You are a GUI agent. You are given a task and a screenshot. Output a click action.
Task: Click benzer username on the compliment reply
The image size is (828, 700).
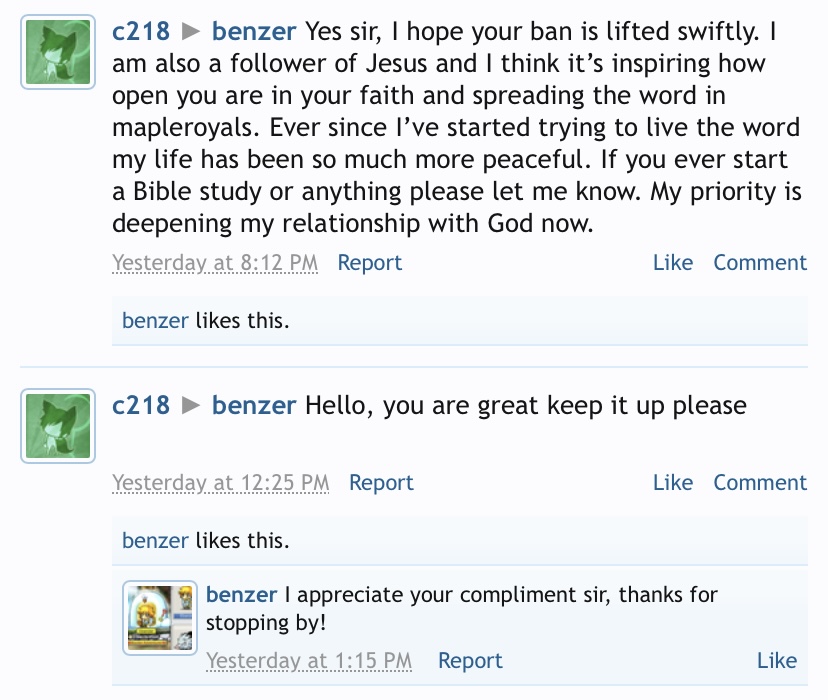(x=241, y=595)
